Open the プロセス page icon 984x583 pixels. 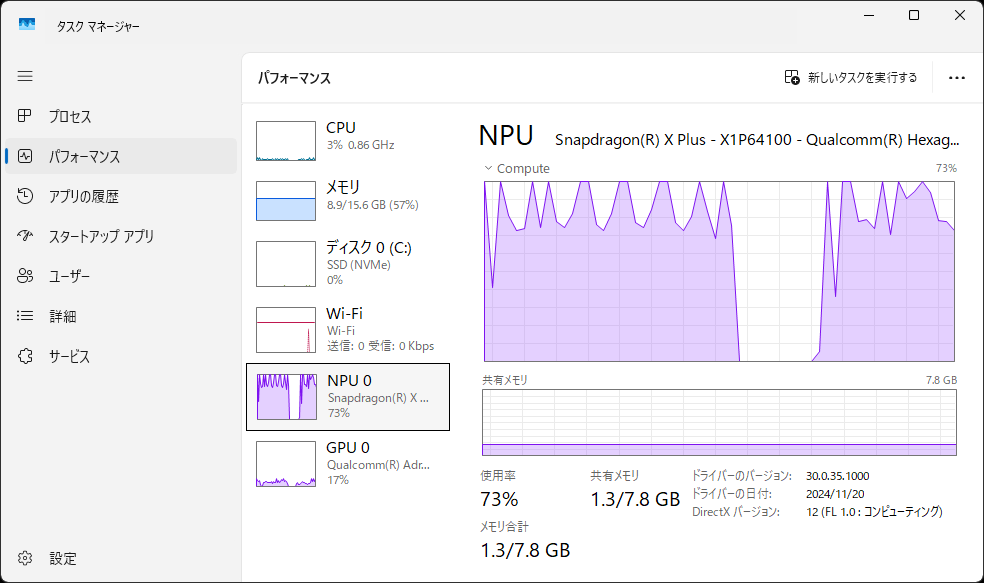[25, 116]
